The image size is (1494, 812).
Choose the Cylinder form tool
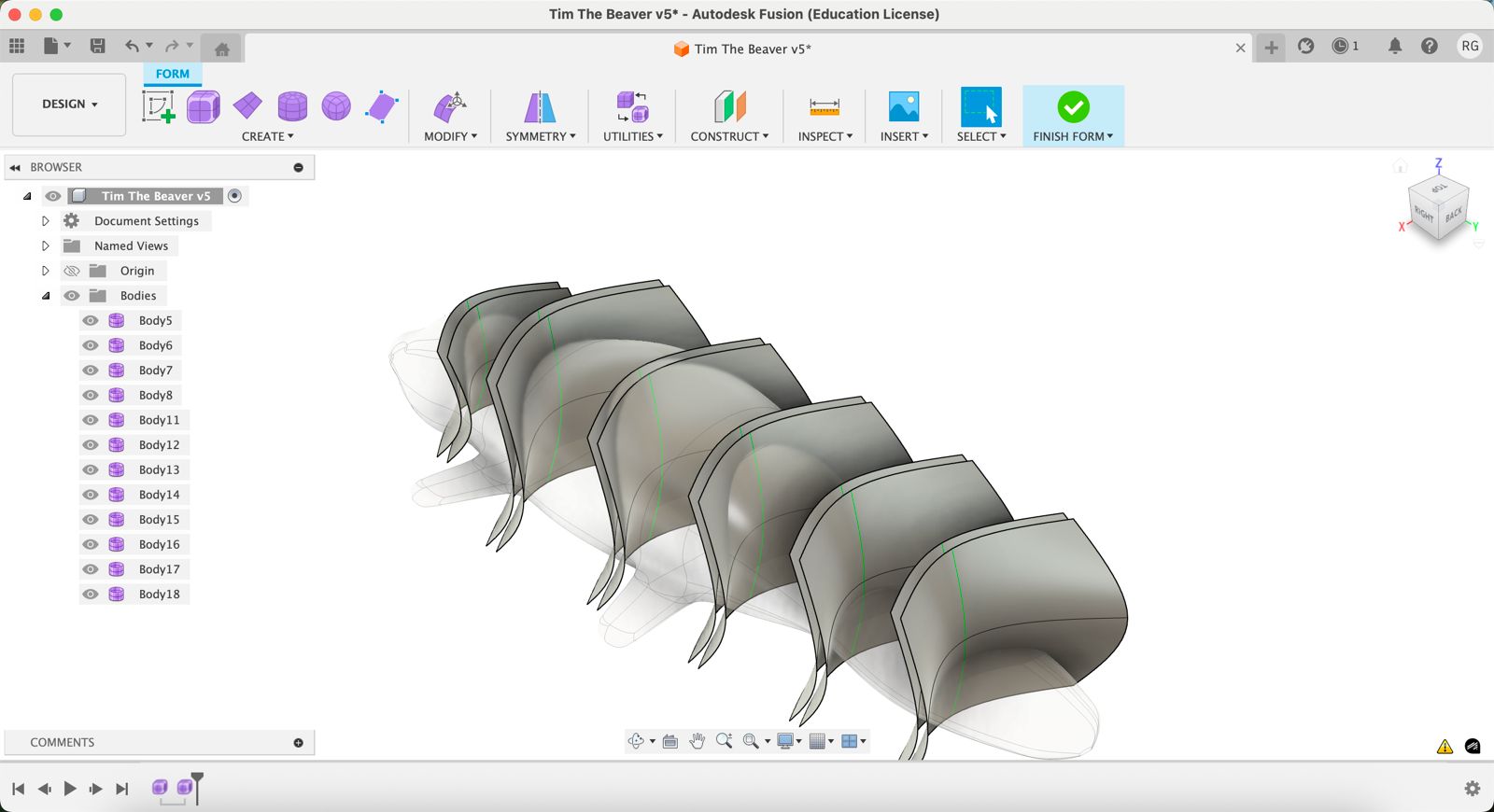click(x=292, y=106)
